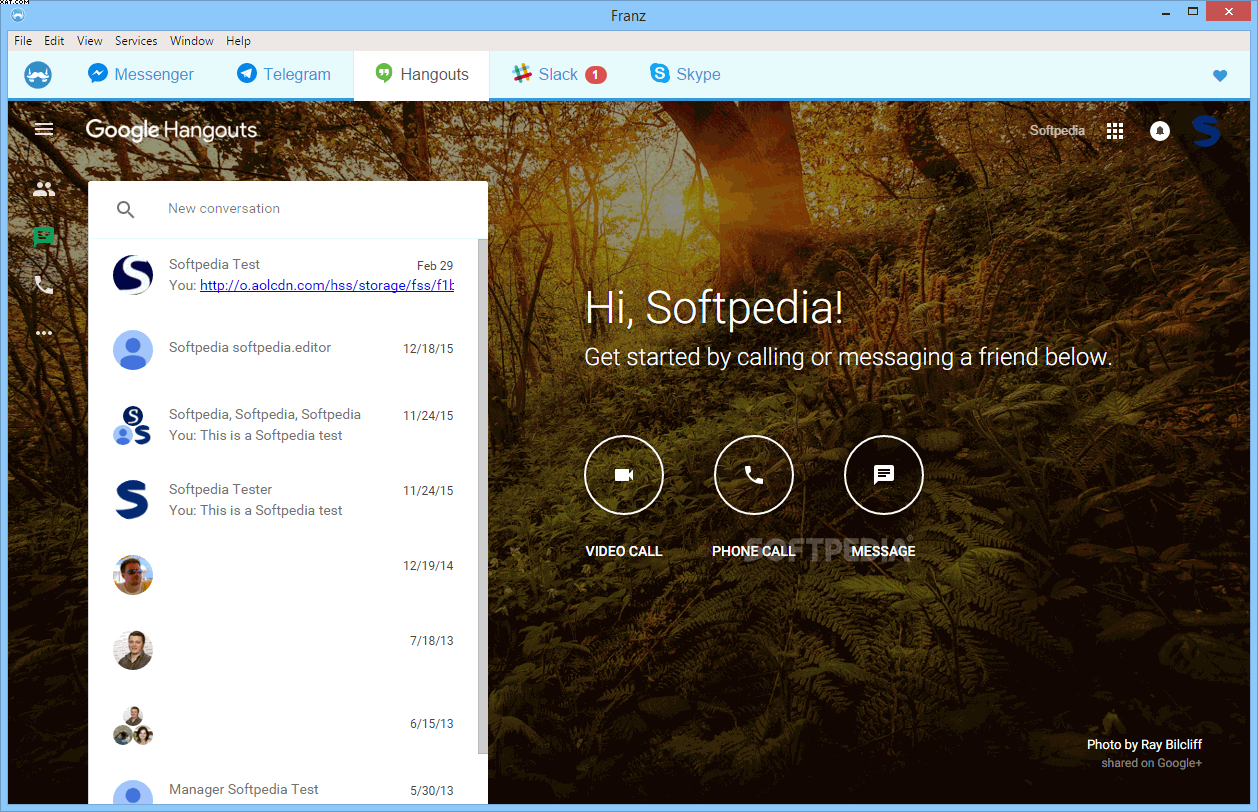Show Conversations in Hangouts sidebar
Screen dimensions: 1258x812
[43, 237]
